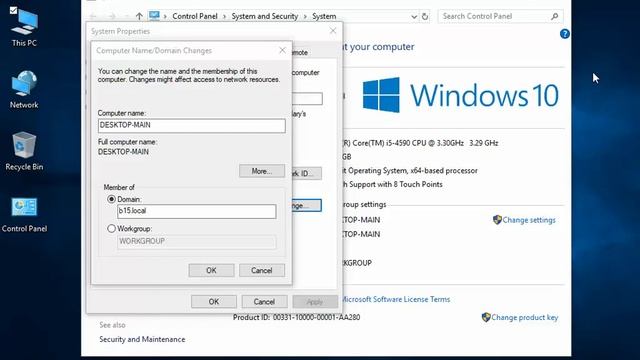This screenshot has width=640, height=360.
Task: Close the Computer Name/Domain Changes dialog
Action: point(282,50)
